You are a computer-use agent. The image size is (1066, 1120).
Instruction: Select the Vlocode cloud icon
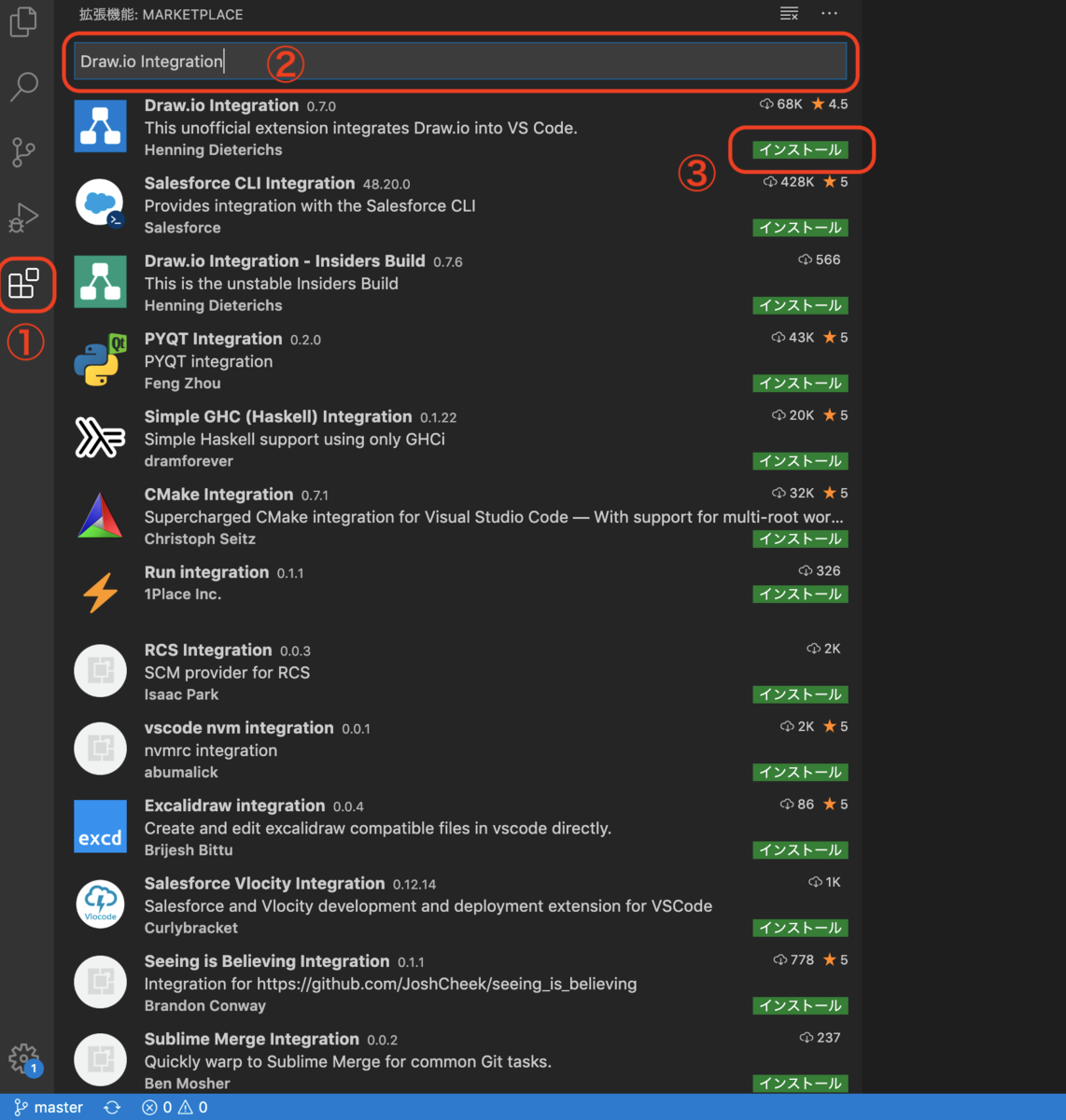(100, 903)
